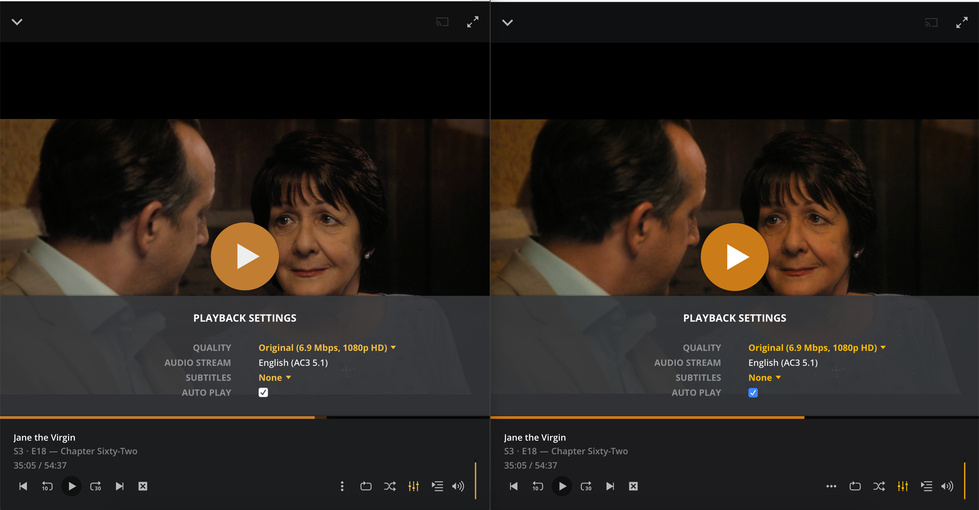Seek on right player progress bar
Viewport: 979px width, 510px height.
[x=735, y=417]
